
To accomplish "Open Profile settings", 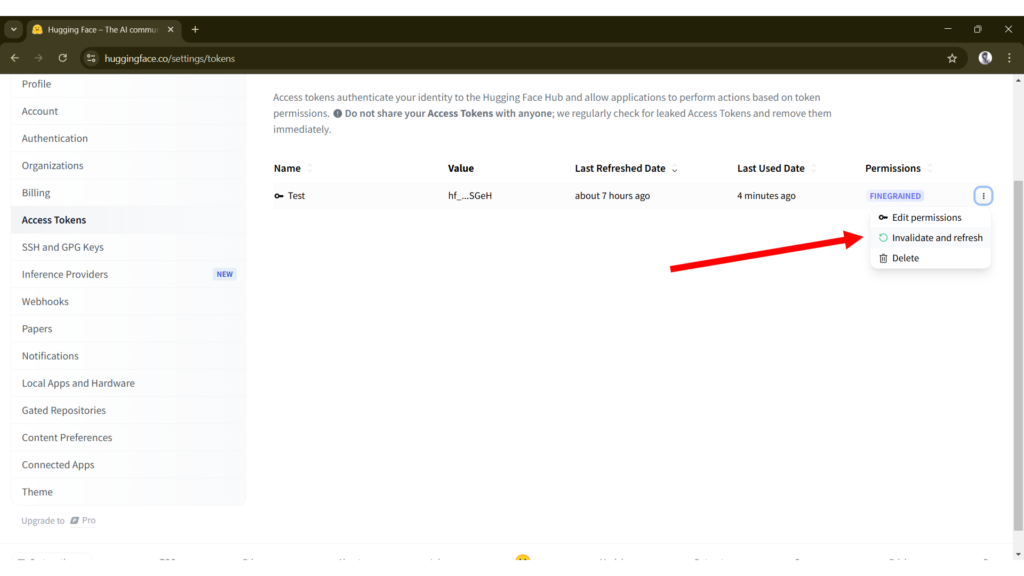I will [129, 84].
